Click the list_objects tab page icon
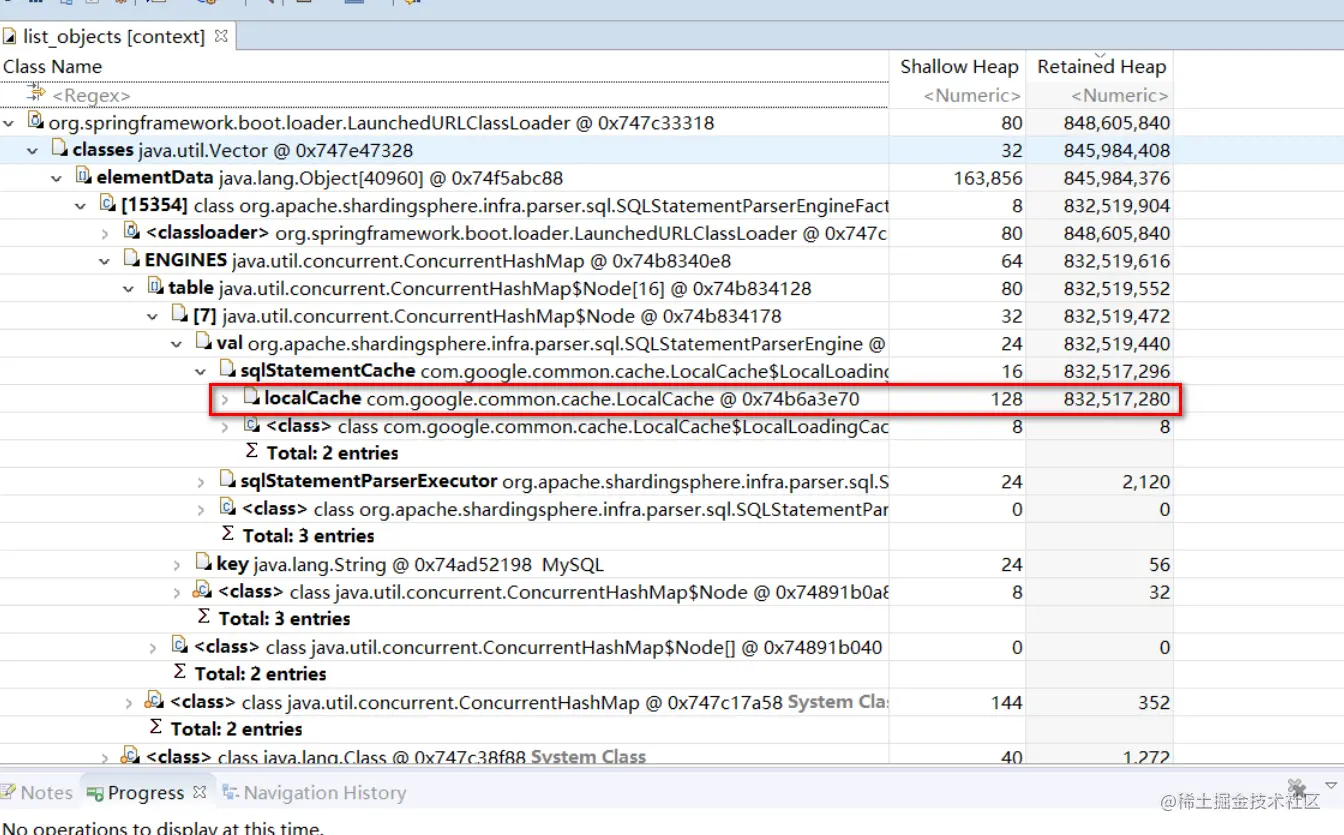The width and height of the screenshot is (1344, 835). (9, 37)
